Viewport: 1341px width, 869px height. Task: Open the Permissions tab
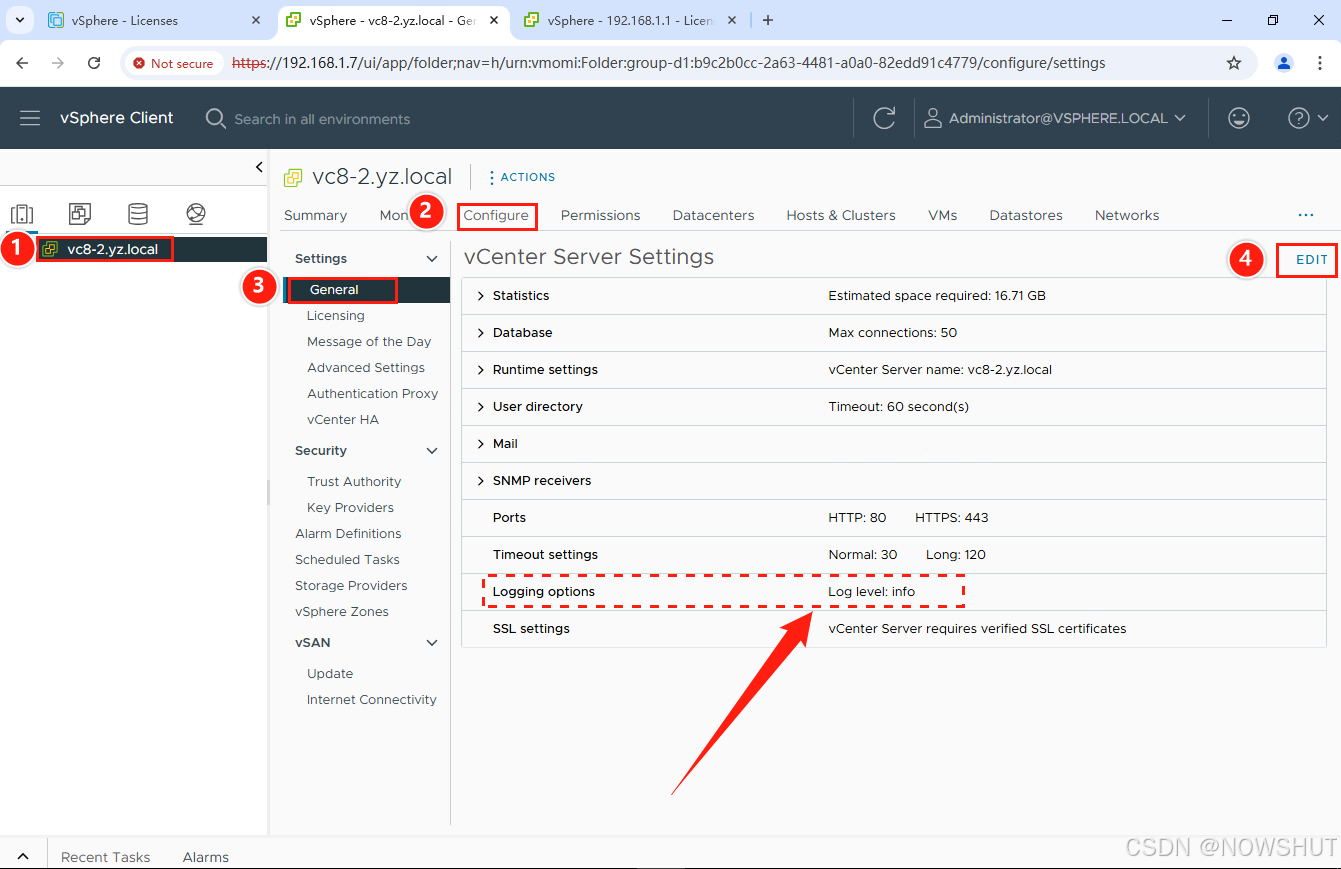point(600,215)
